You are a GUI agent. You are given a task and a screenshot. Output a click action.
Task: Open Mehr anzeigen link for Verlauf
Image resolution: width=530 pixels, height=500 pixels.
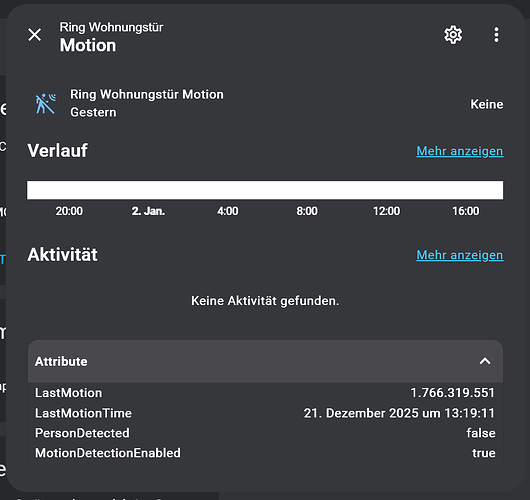[460, 151]
